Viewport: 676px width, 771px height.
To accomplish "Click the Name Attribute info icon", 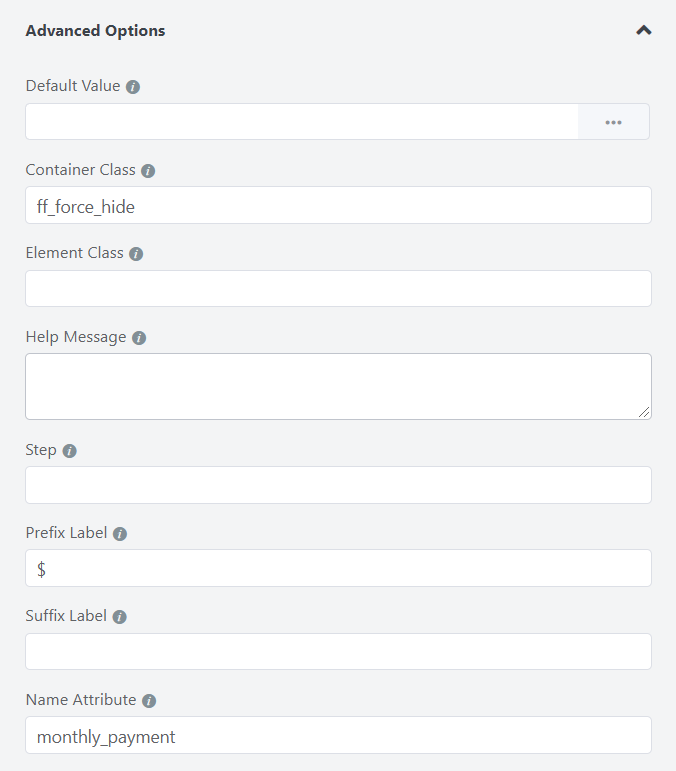I will pos(149,701).
